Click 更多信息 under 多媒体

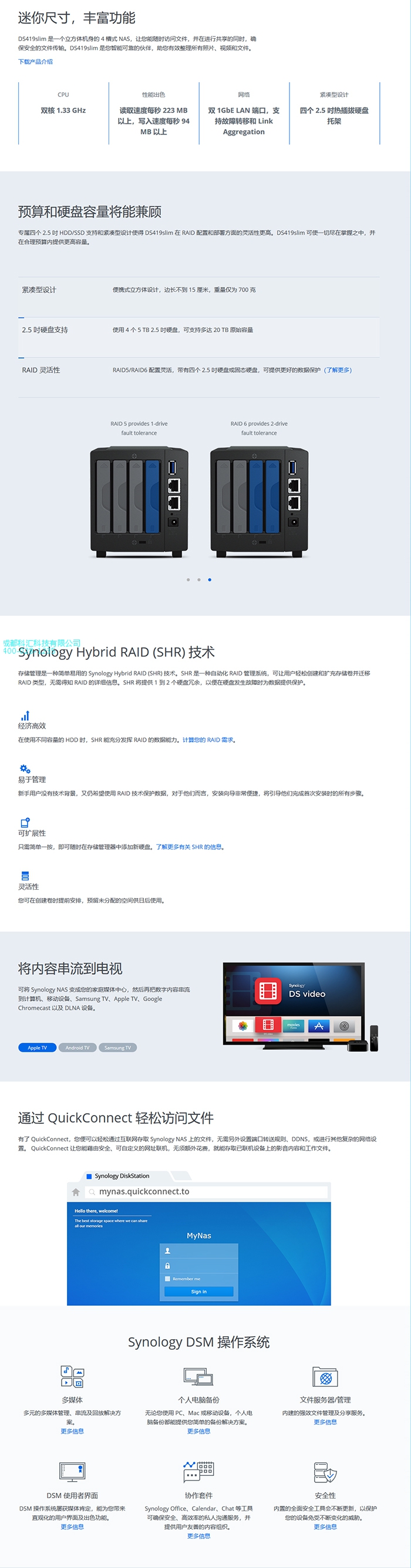tap(72, 1431)
